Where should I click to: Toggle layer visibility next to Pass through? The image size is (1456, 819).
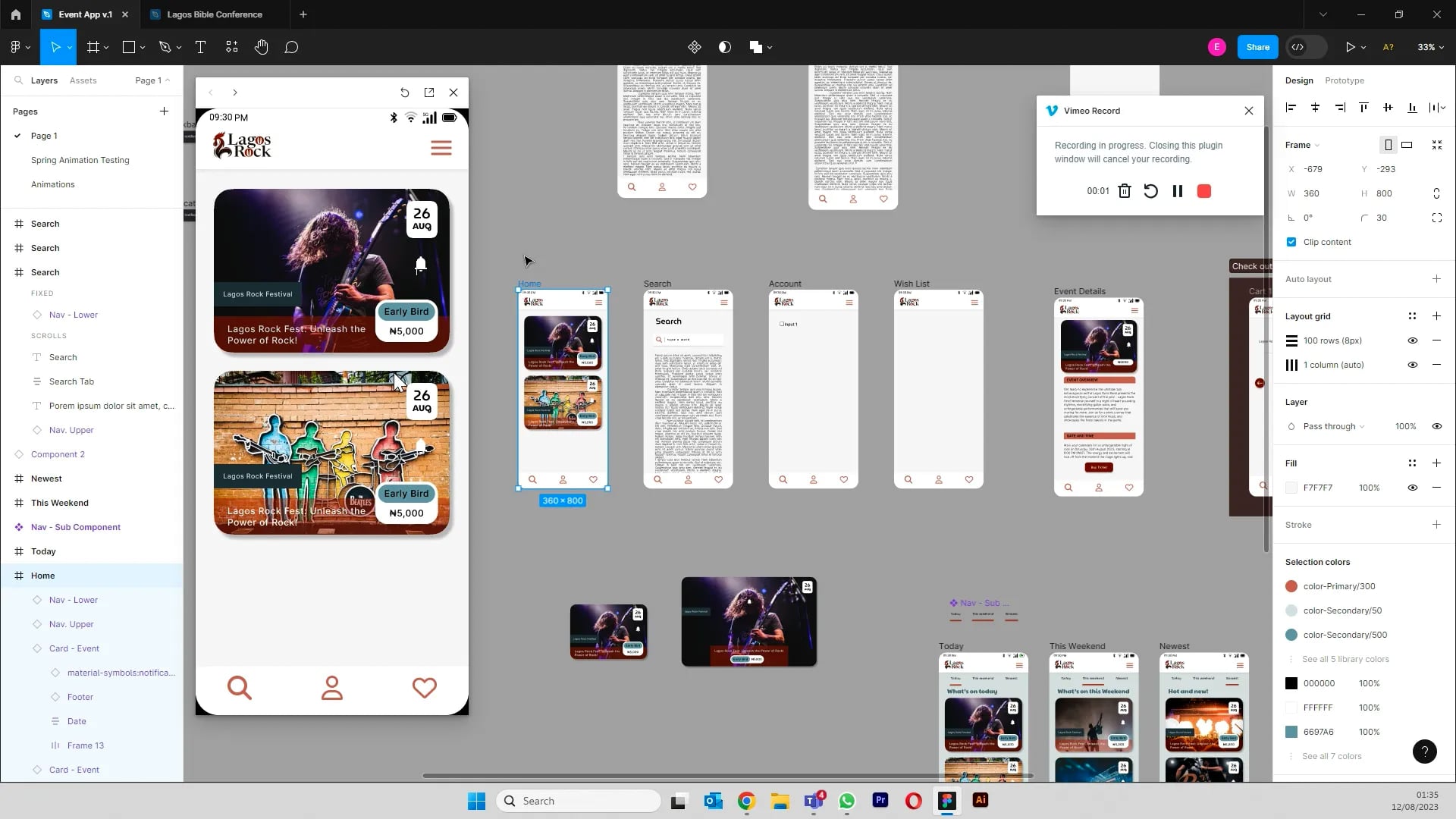[1436, 426]
